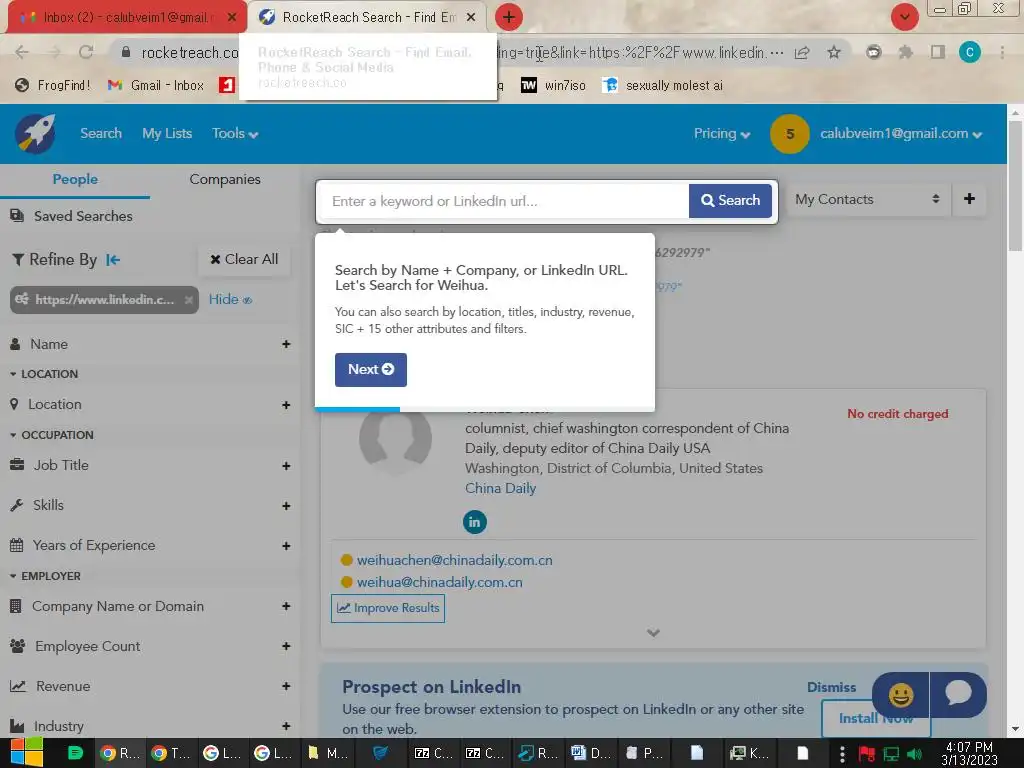Open the Windows Start button

click(x=26, y=753)
